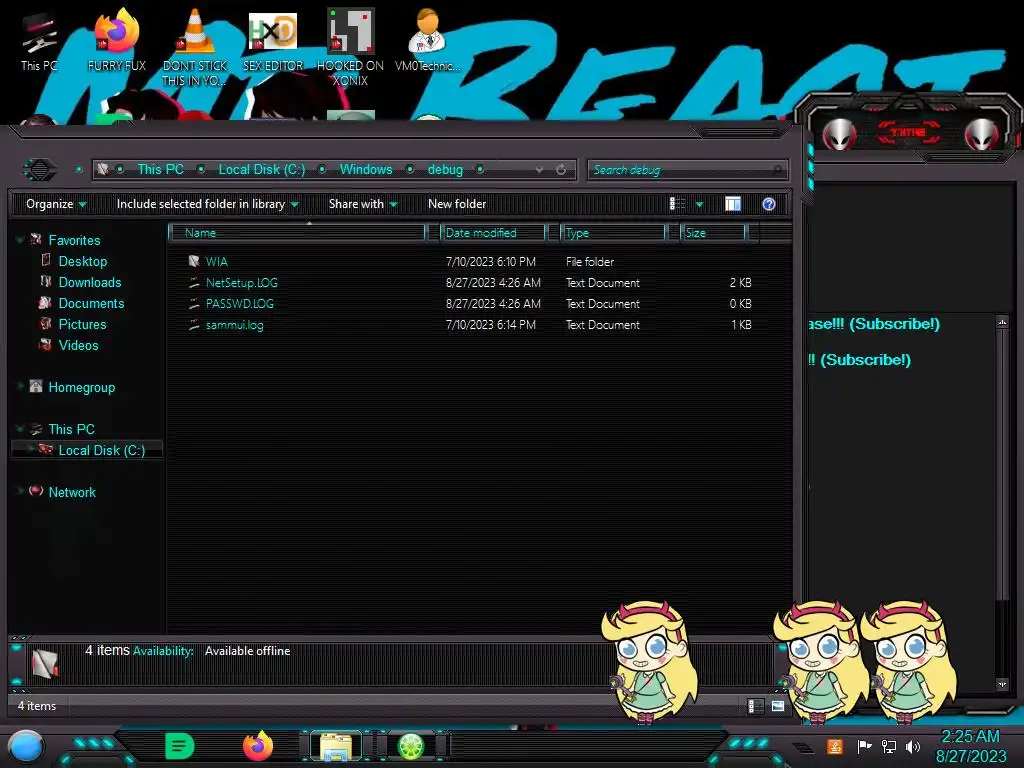Viewport: 1024px width, 768px height.
Task: Expand the arrow between This PC and Local Disk
Action: click(x=201, y=170)
